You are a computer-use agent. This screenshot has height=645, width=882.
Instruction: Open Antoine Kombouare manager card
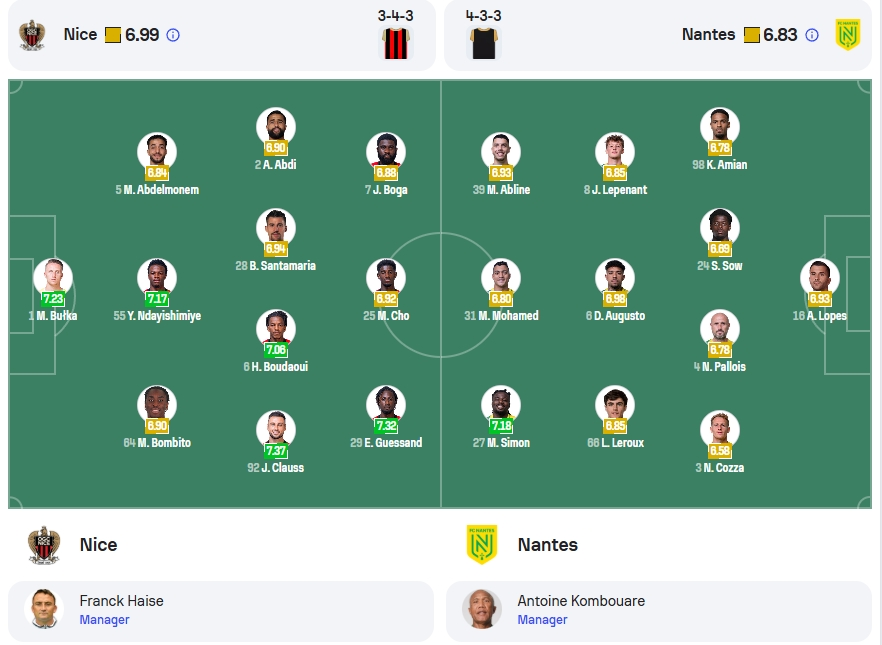tap(659, 611)
